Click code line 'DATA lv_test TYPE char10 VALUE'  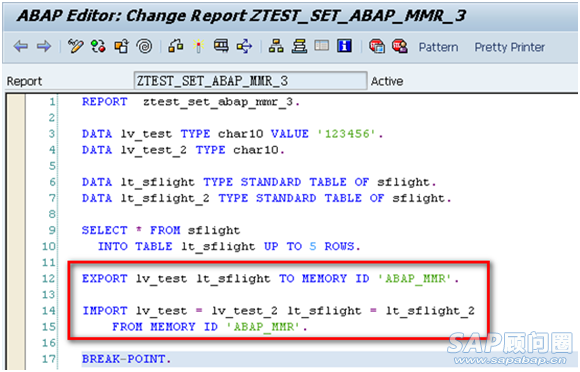(232, 134)
